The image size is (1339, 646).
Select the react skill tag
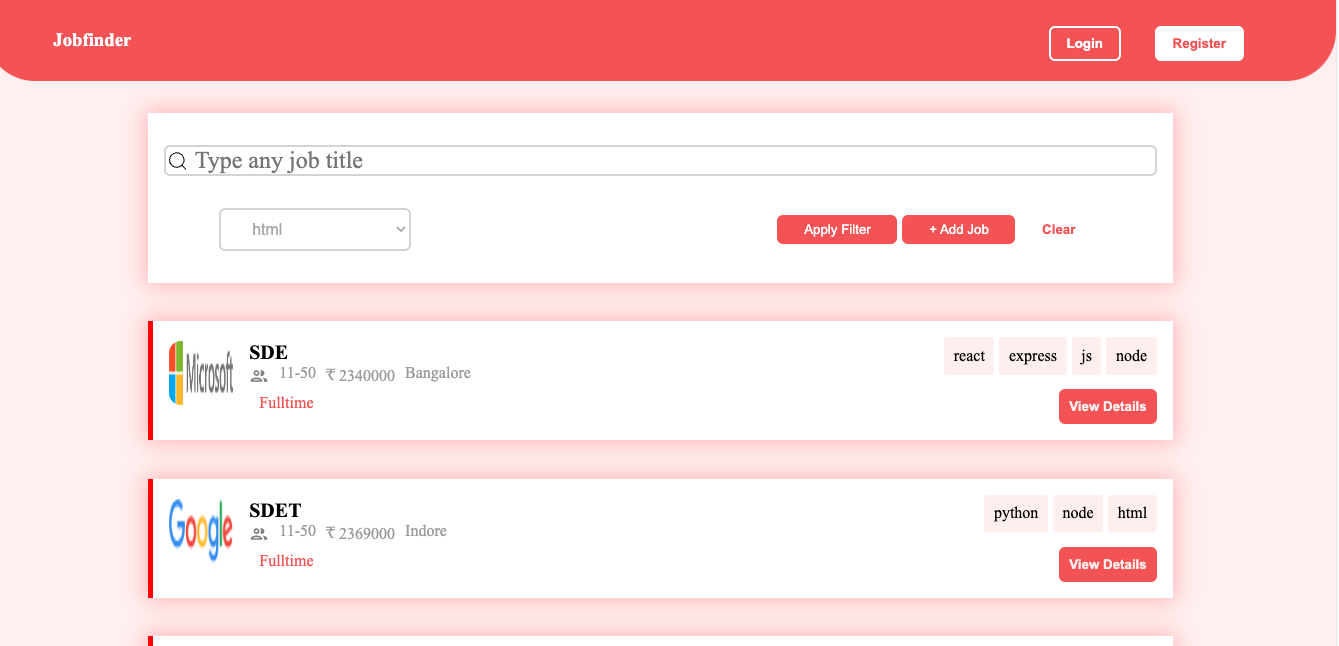(969, 356)
